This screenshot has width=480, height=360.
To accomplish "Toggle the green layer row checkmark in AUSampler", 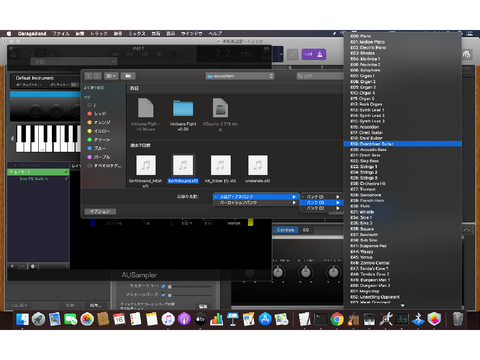I will 66,172.
